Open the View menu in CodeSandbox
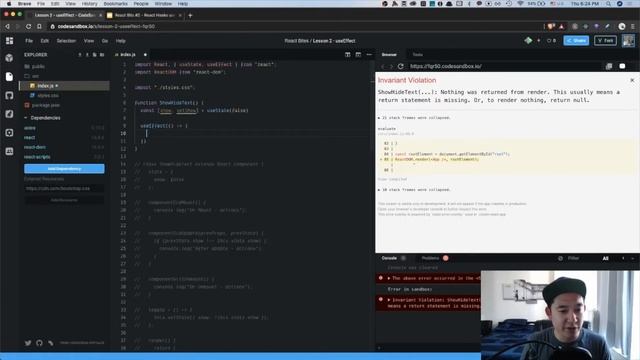 tap(89, 41)
